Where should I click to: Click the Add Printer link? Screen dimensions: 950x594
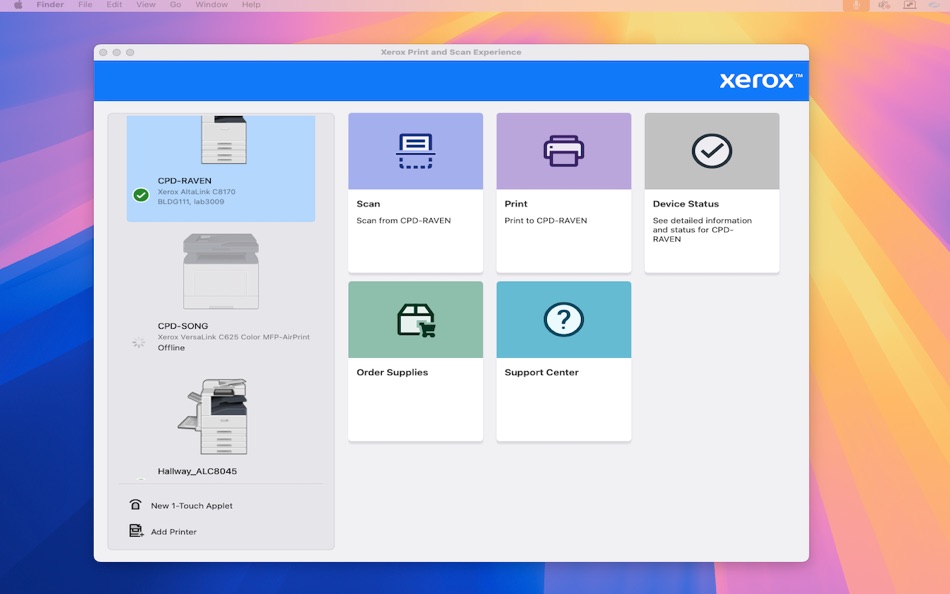[174, 532]
